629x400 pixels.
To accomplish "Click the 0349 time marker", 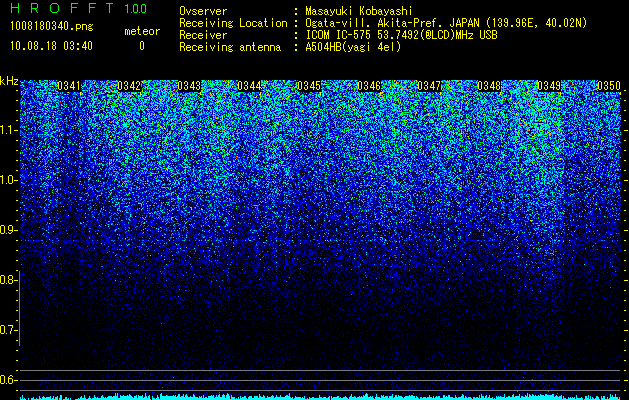I will (549, 86).
